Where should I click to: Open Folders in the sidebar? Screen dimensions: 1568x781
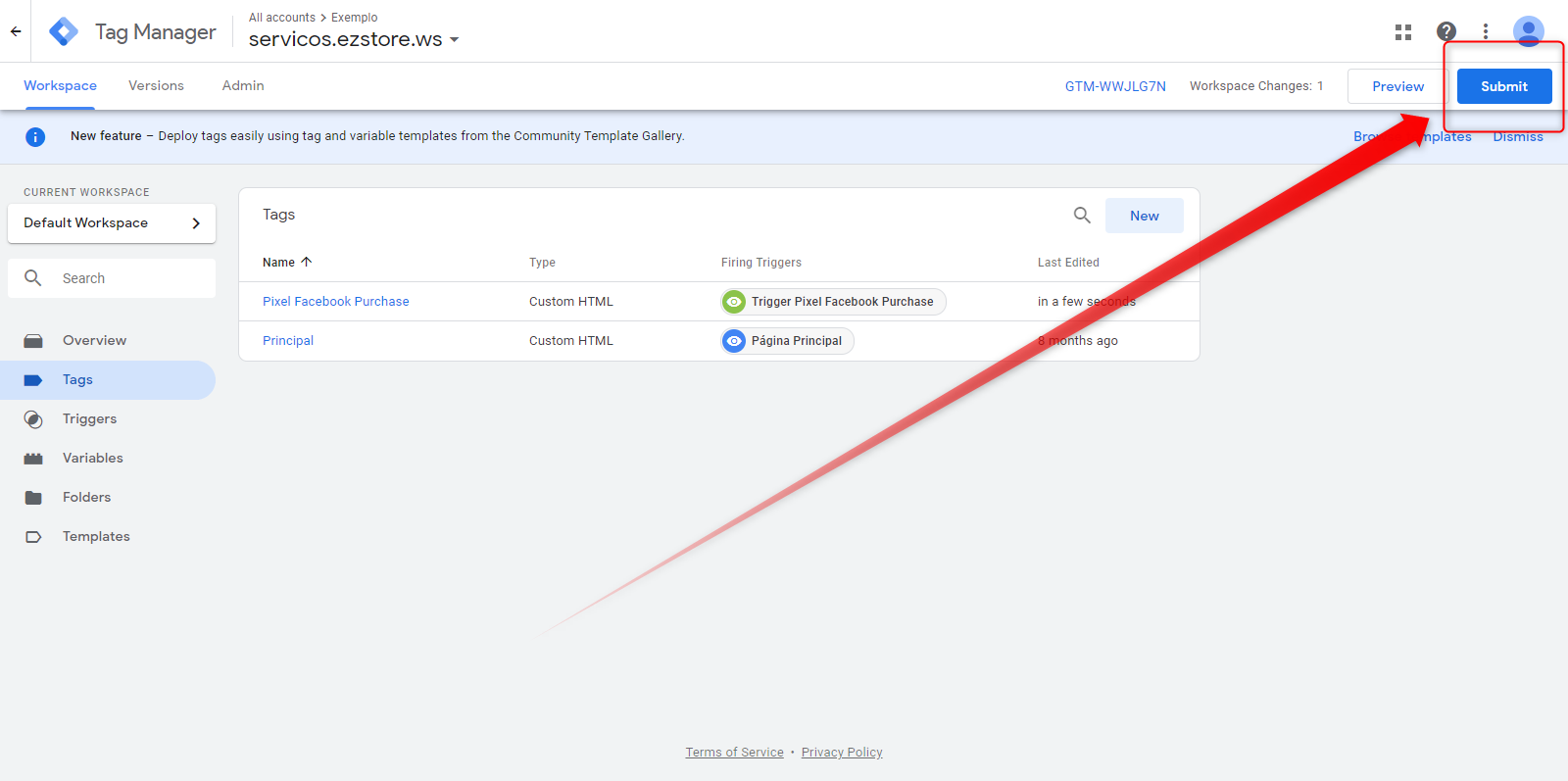108,498
